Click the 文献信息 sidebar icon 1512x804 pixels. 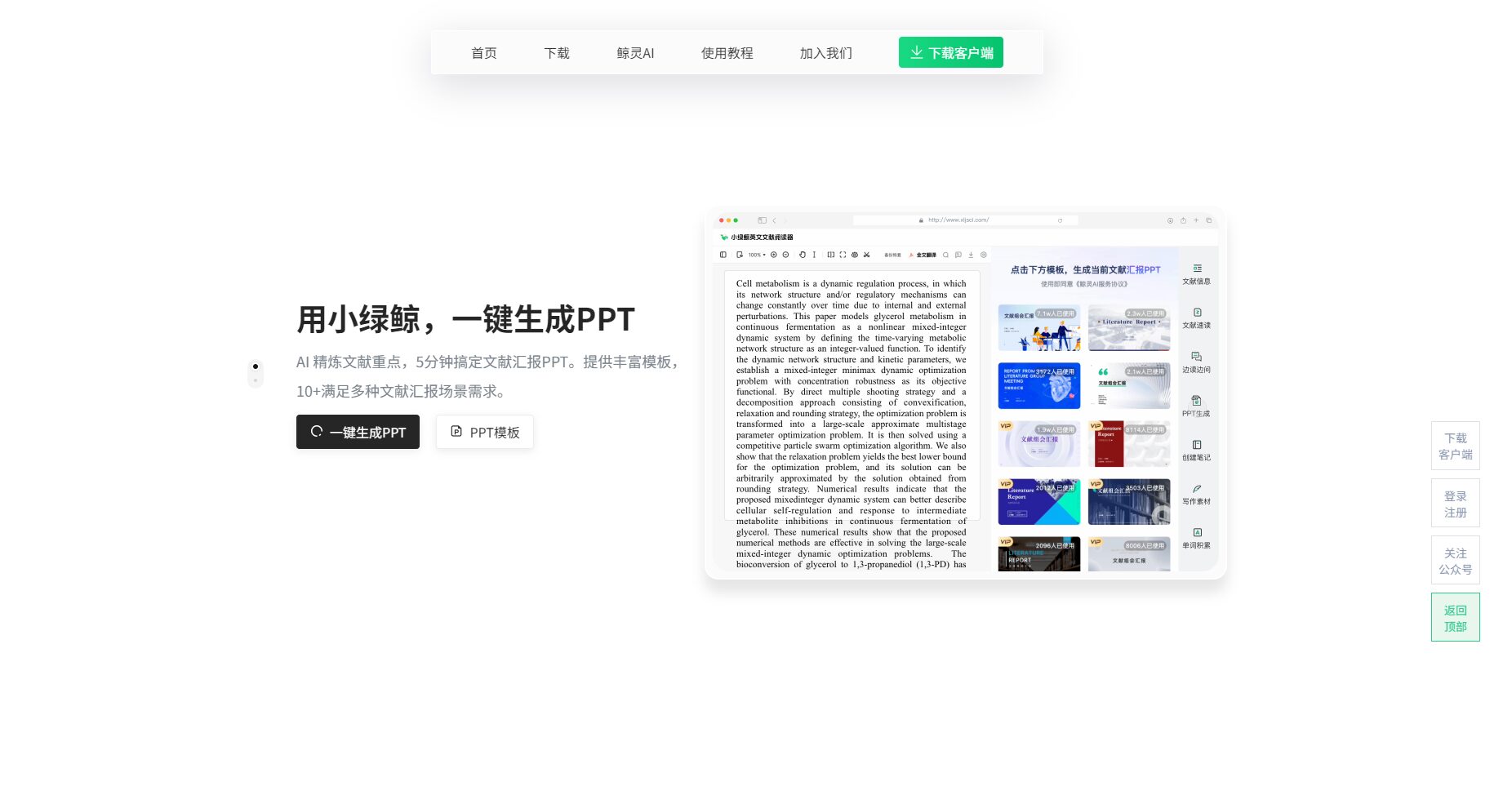tap(1196, 273)
